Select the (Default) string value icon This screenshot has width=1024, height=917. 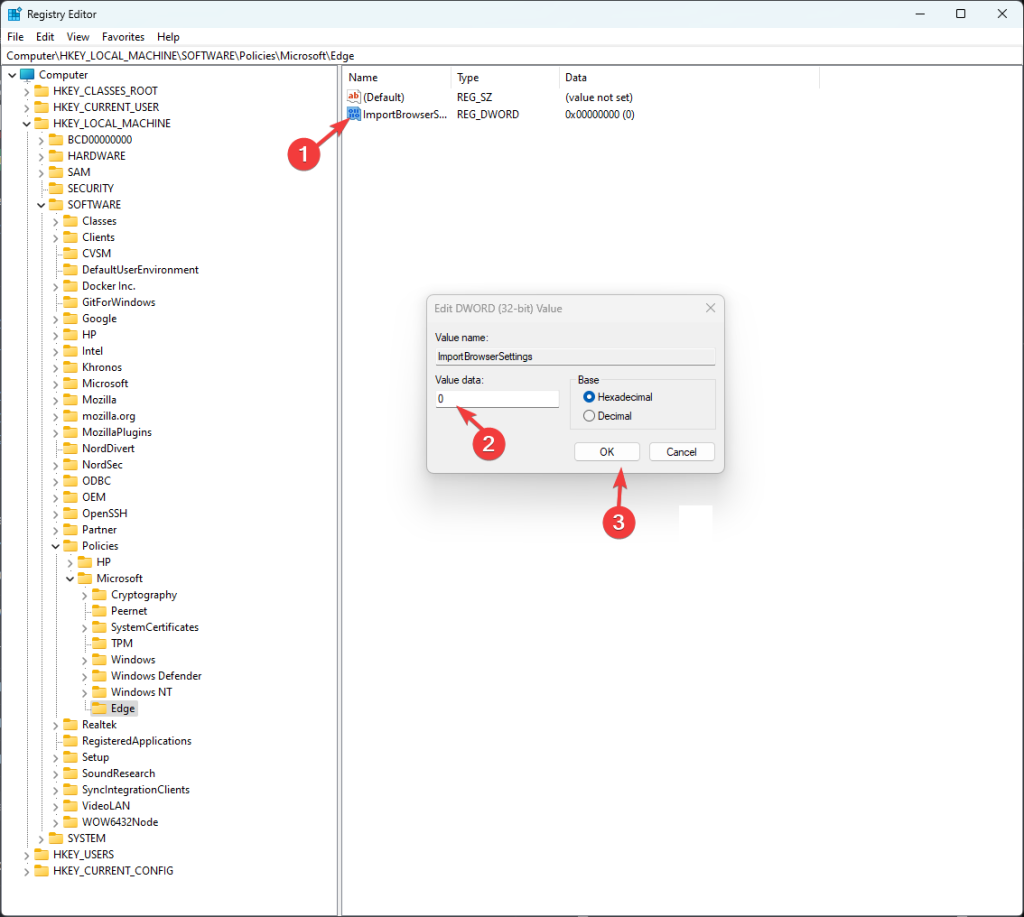point(353,97)
